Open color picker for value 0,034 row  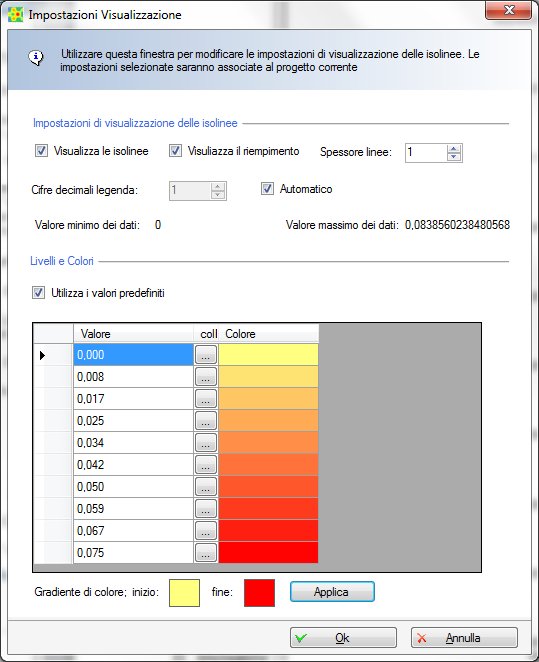click(x=206, y=442)
